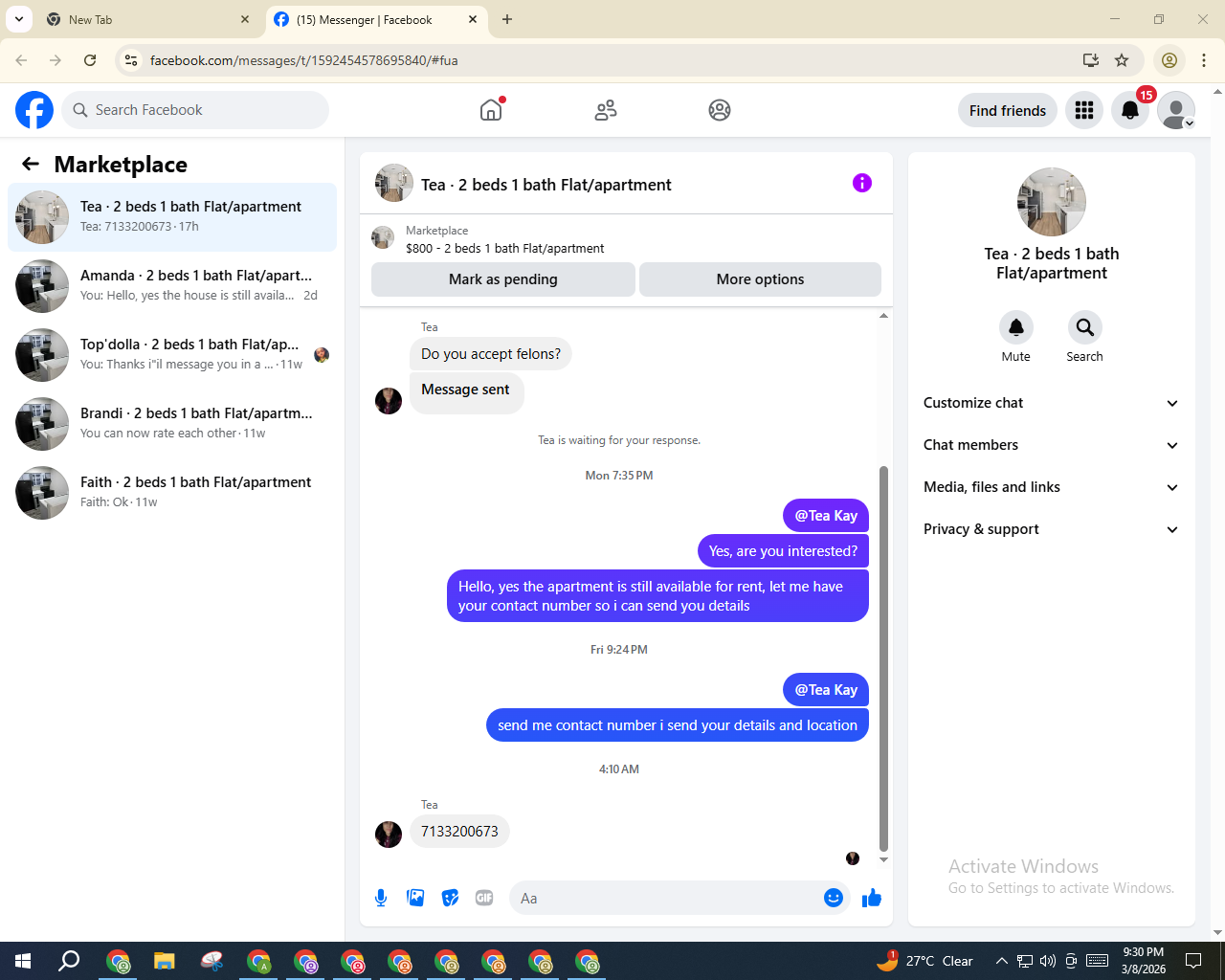Open Amanda conversation in list
The height and width of the screenshot is (980, 1225).
point(172,286)
